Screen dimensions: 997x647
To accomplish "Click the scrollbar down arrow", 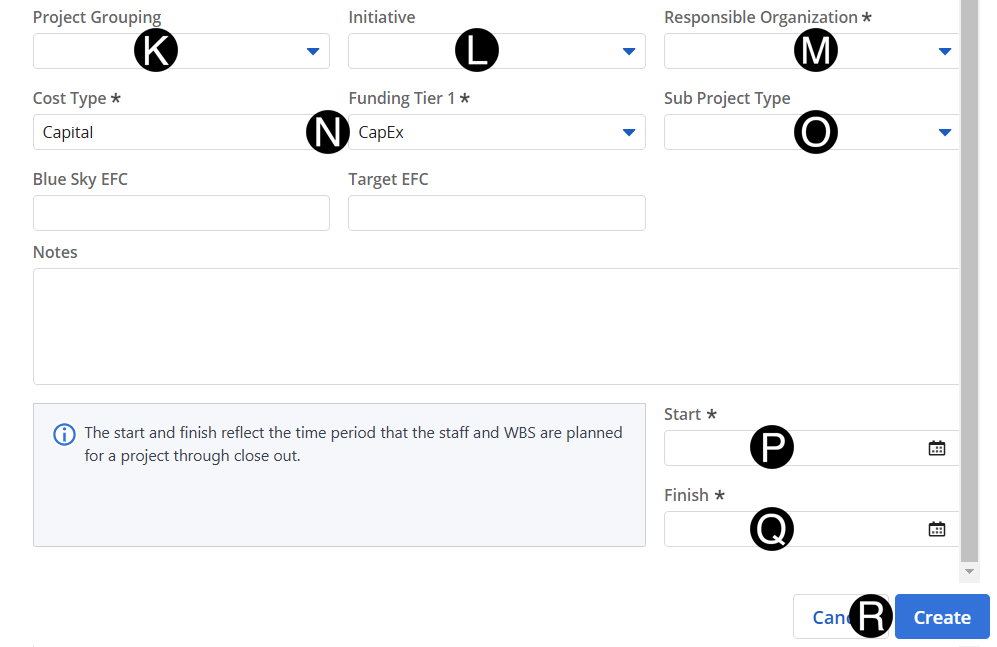I will (x=969, y=571).
